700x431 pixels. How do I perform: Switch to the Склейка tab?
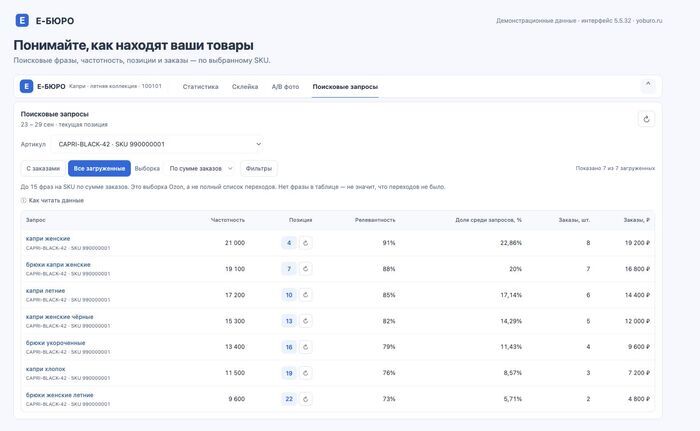[245, 87]
